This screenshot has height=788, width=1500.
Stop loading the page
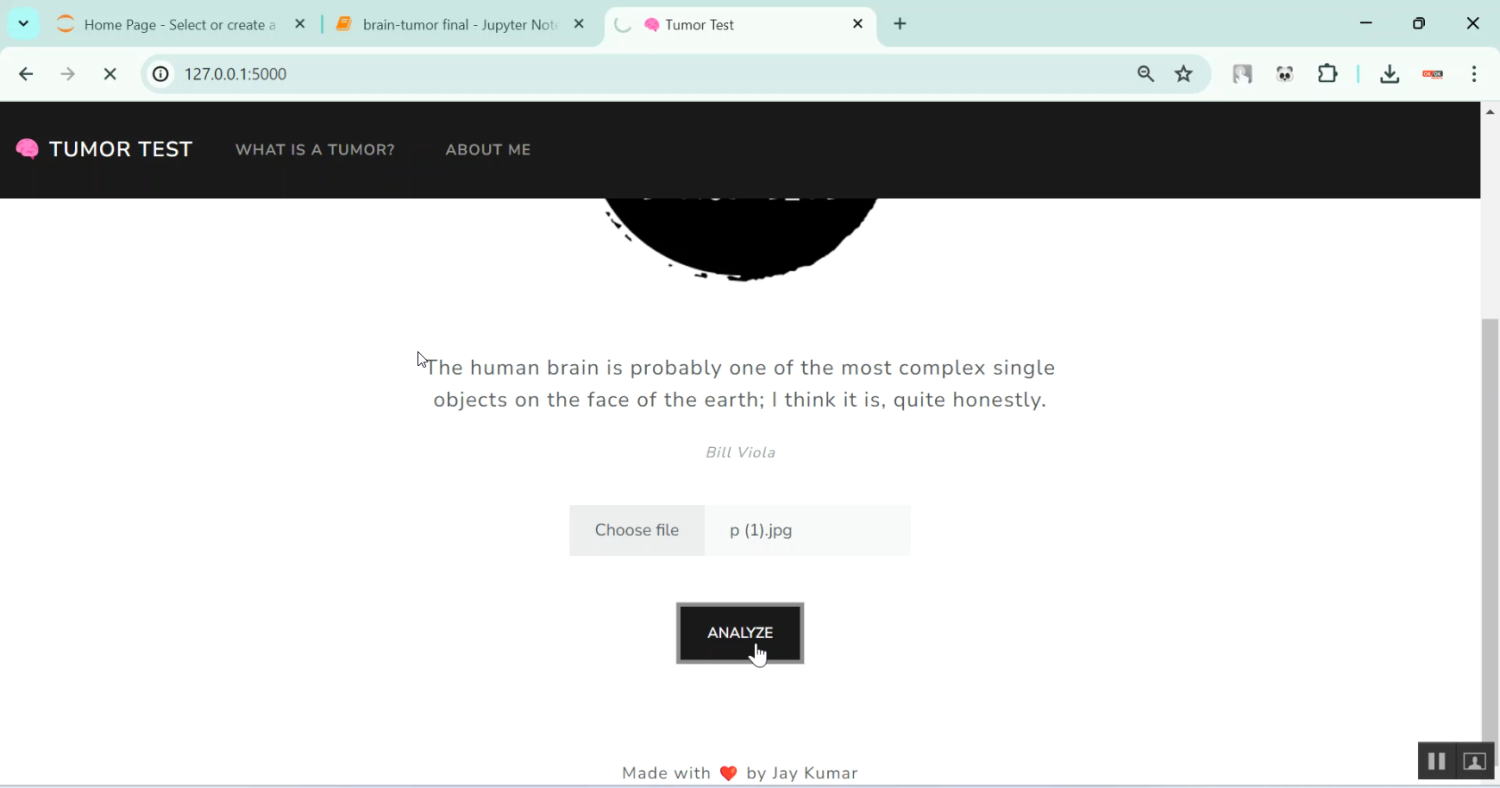pos(110,74)
